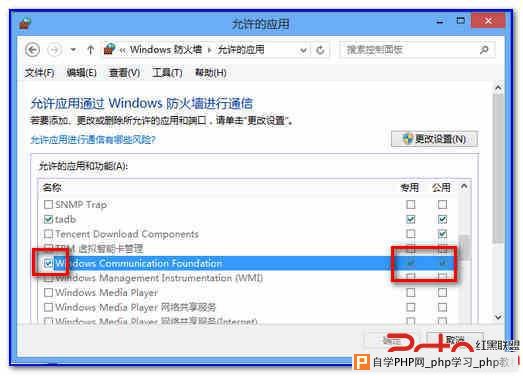Maximize the 允许的应用 window
Viewport: 523px width, 376px height.
coord(461,21)
